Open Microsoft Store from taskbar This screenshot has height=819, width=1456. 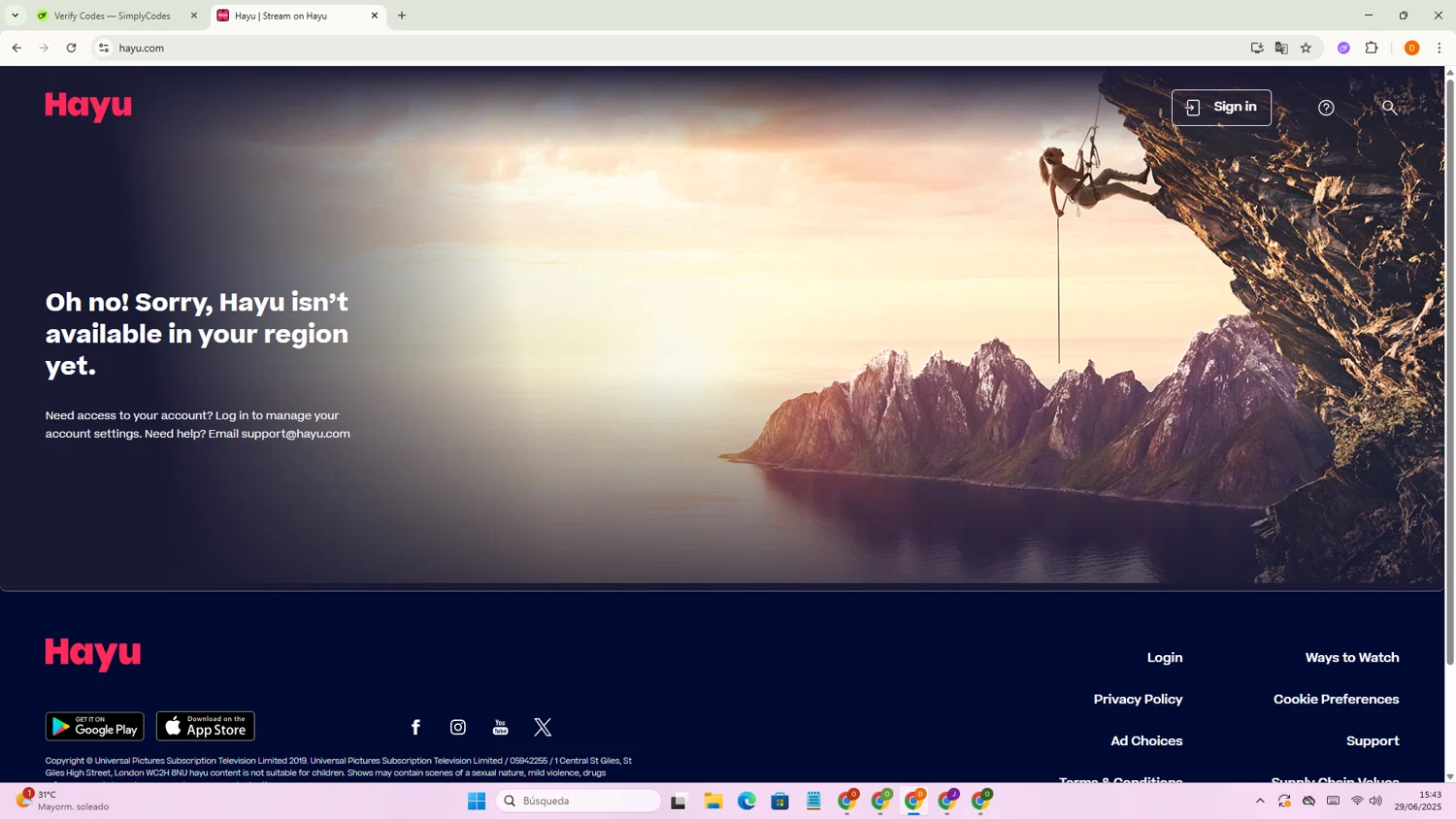(779, 801)
